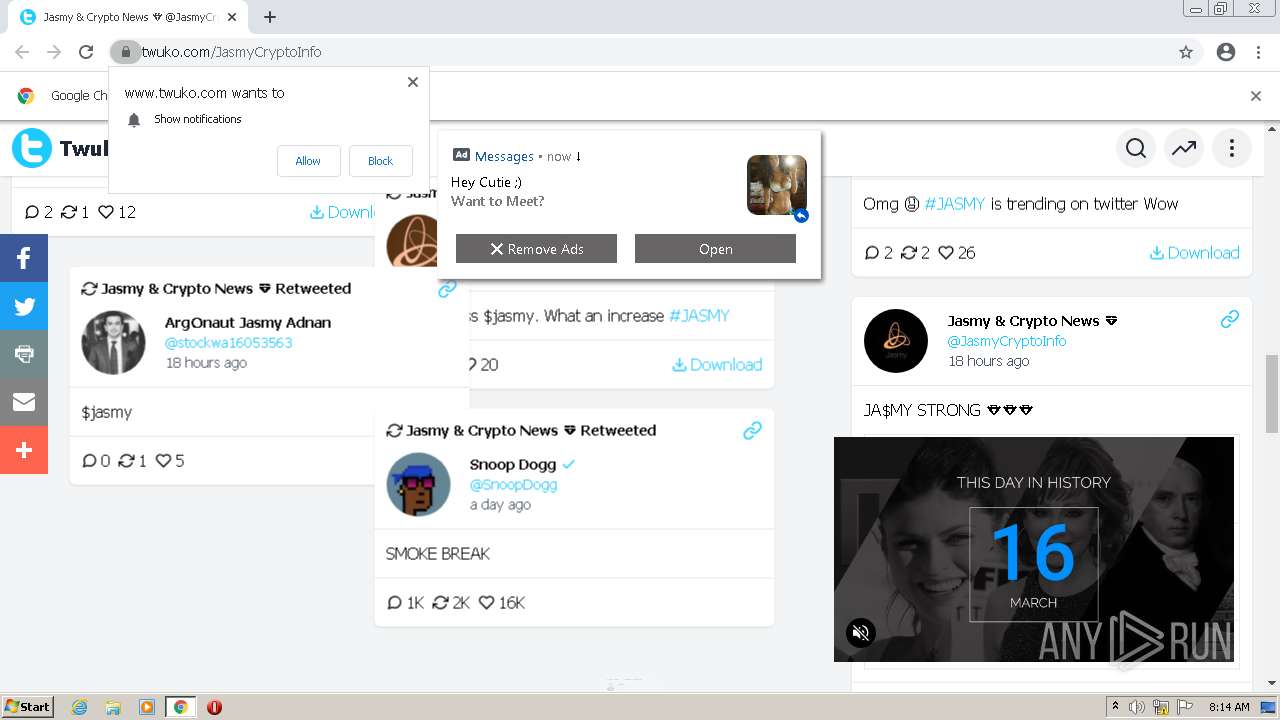Close the notification permission popup

point(413,82)
